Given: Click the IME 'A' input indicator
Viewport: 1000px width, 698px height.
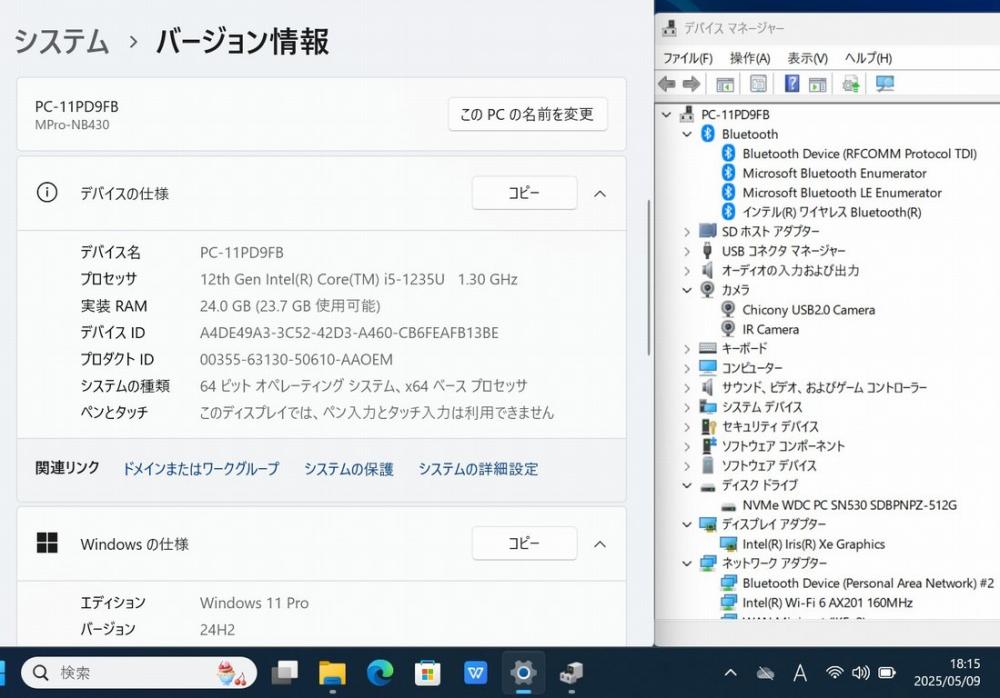Looking at the screenshot, I should (800, 672).
